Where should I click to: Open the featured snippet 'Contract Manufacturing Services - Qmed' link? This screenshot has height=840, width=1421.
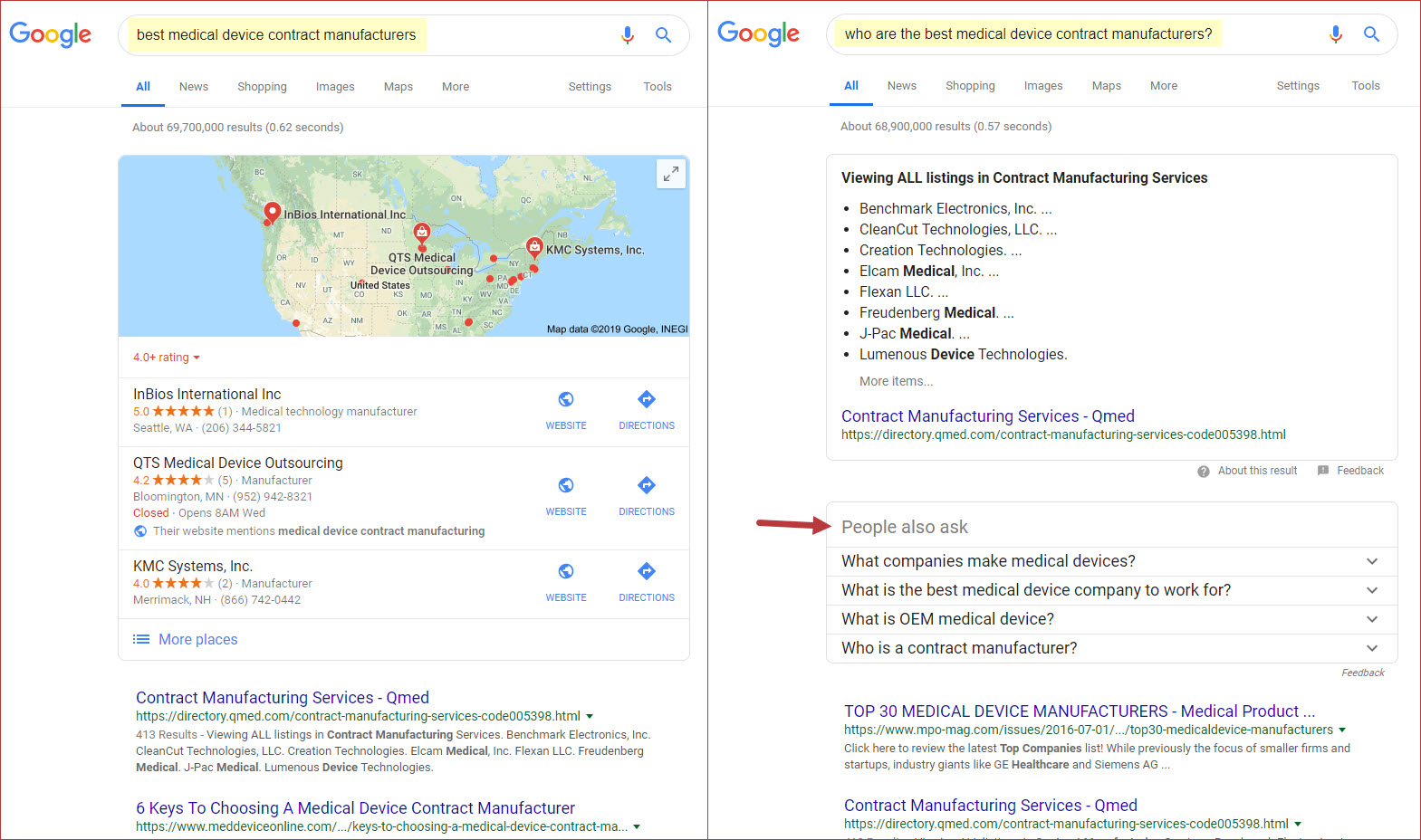(988, 416)
